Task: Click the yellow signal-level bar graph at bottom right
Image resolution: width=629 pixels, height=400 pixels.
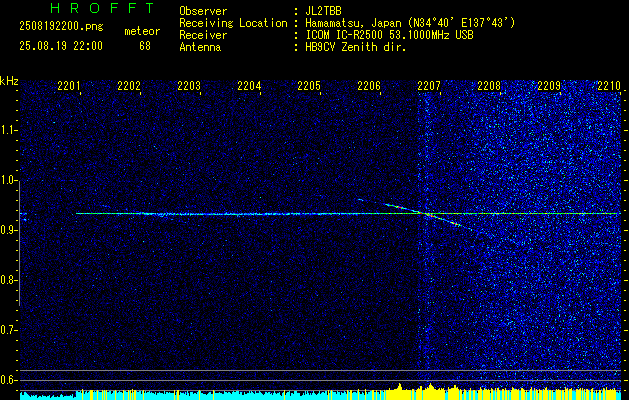Action: (x=503, y=394)
